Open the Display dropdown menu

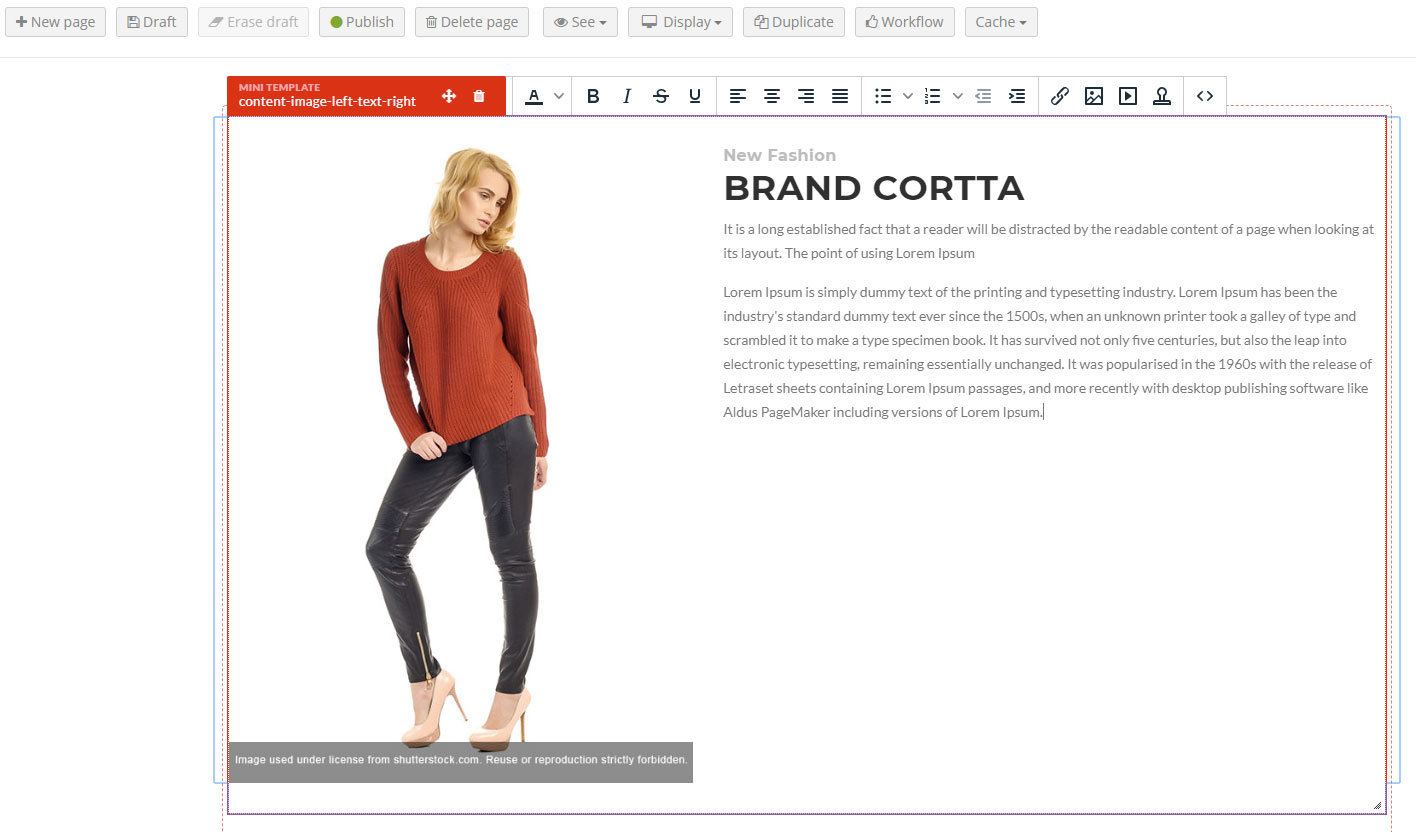(680, 22)
